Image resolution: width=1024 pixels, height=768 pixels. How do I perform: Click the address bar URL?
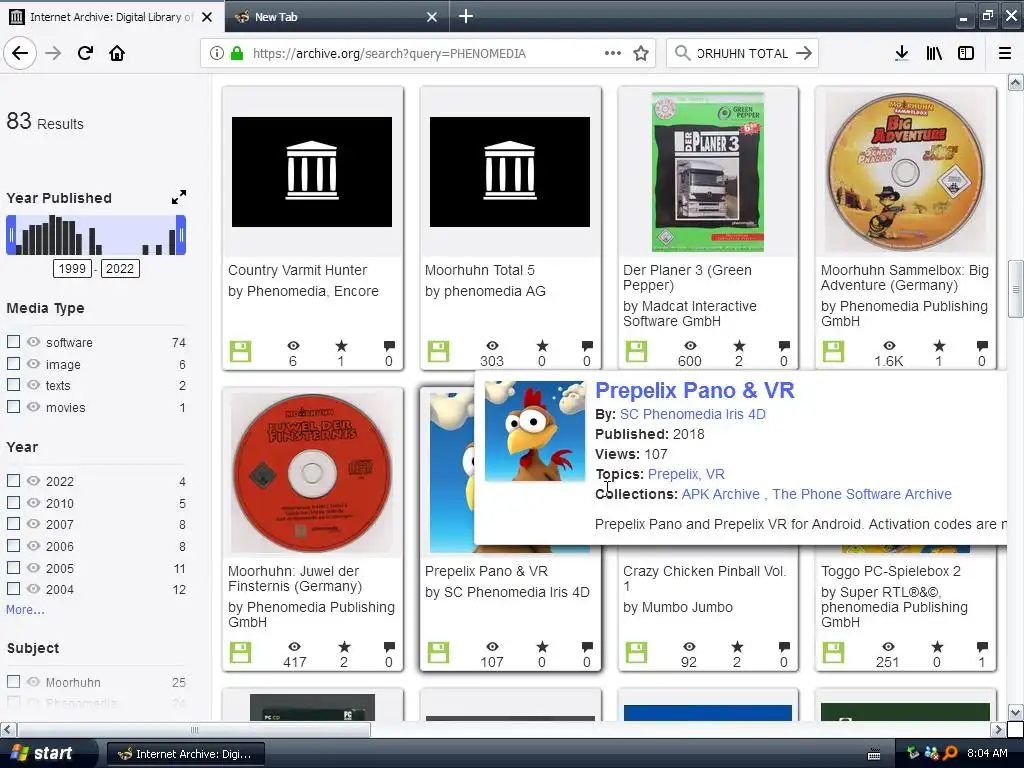coord(389,54)
